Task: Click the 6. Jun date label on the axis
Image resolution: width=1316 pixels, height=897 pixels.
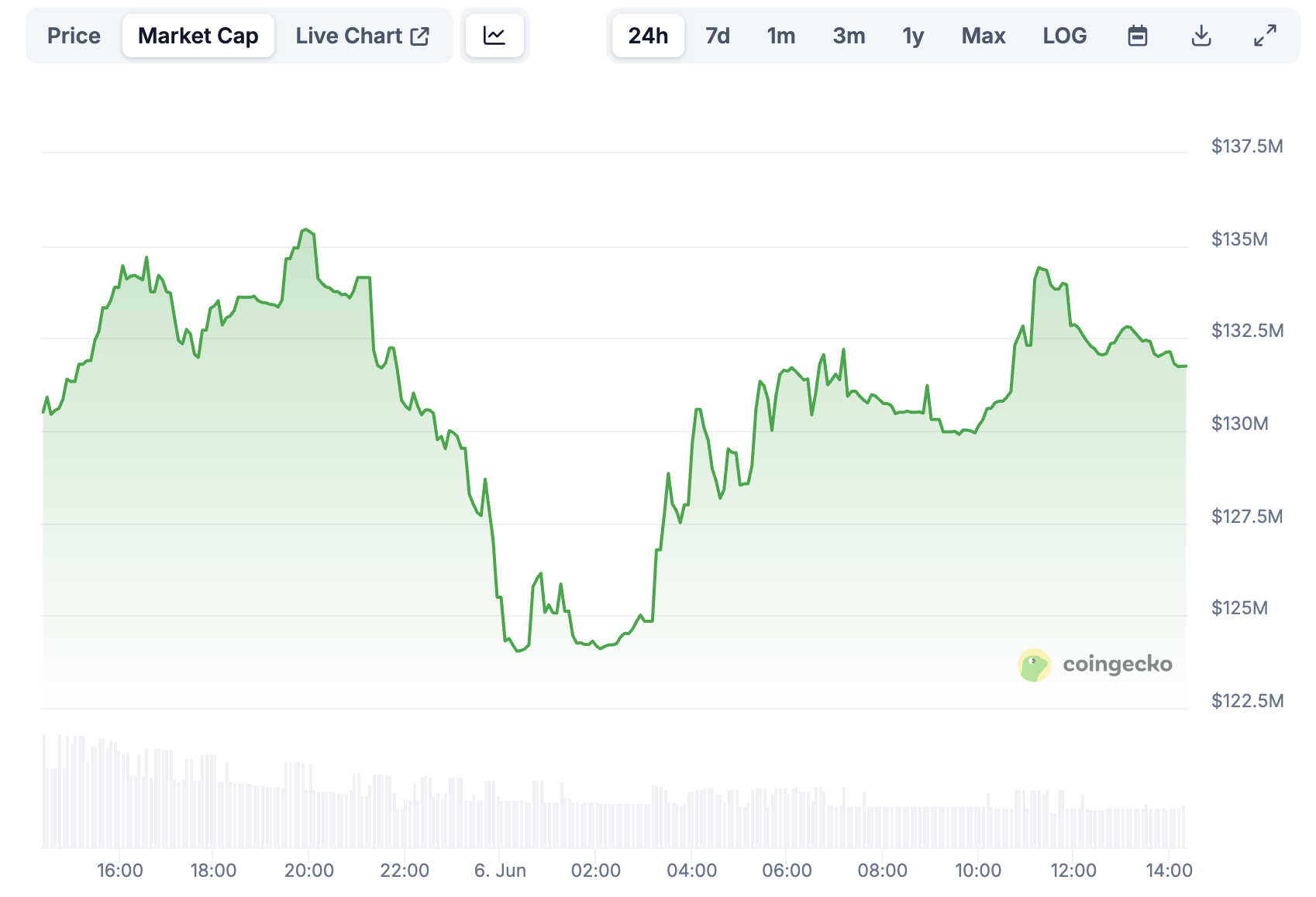Action: coord(500,871)
